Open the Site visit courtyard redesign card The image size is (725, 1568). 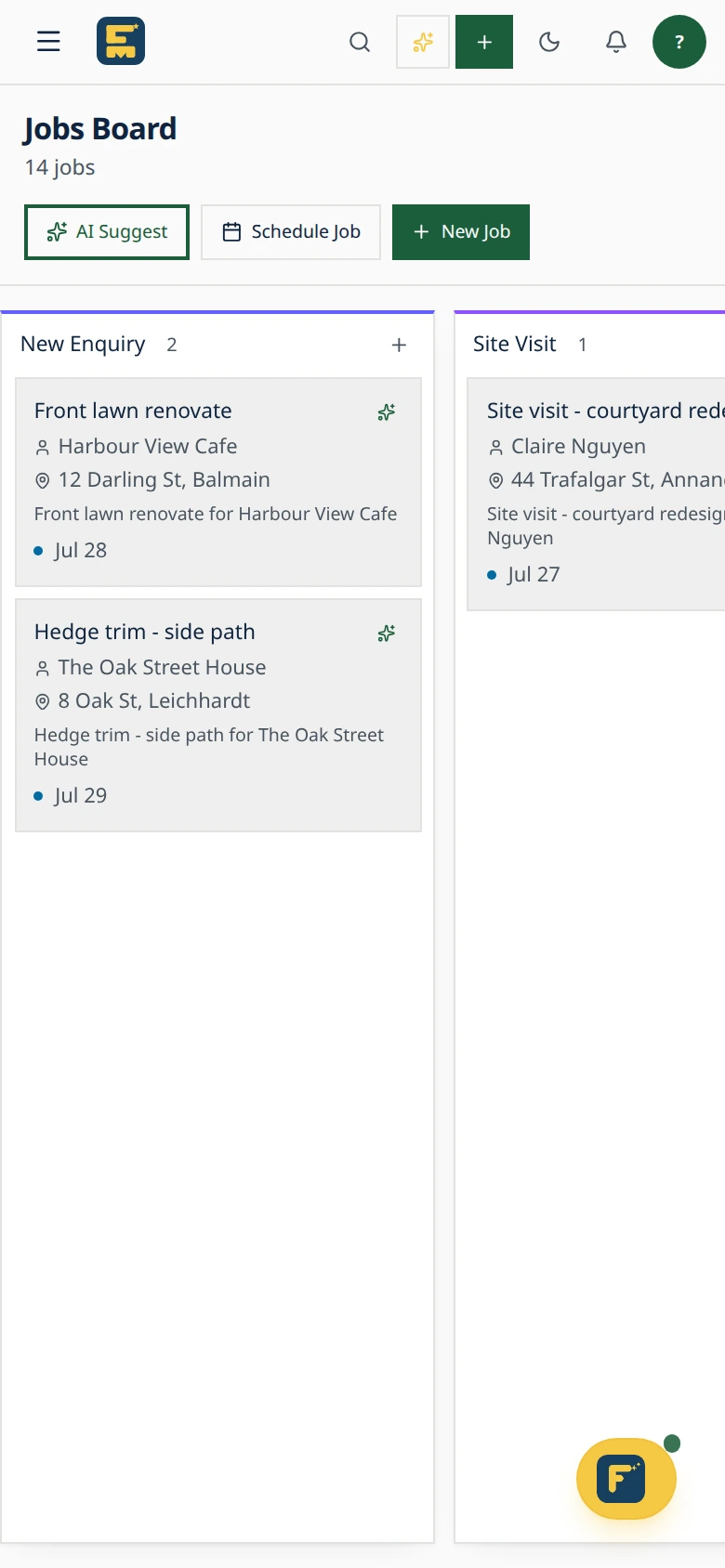pyautogui.click(x=596, y=494)
